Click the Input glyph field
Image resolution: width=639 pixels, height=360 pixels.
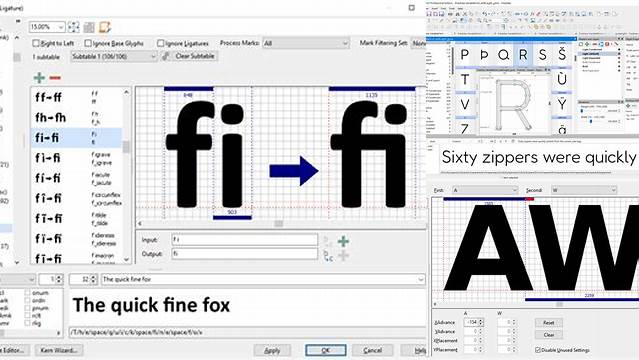[x=245, y=240]
